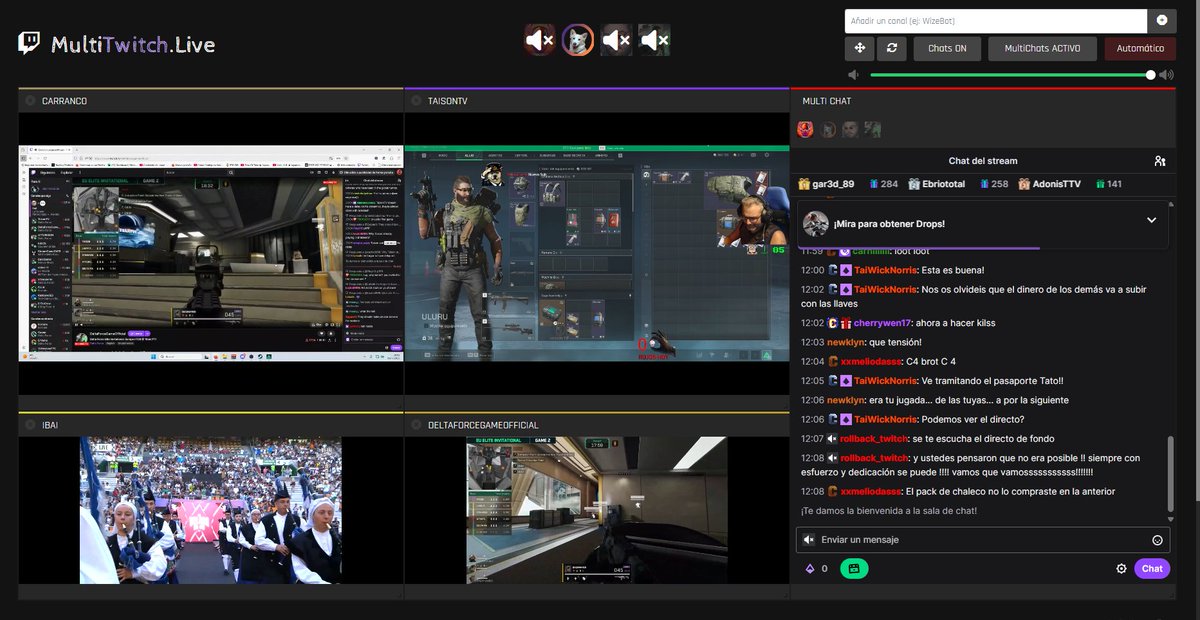
Task: Click the 'Enviar un mensaje' chat input
Action: pos(982,540)
